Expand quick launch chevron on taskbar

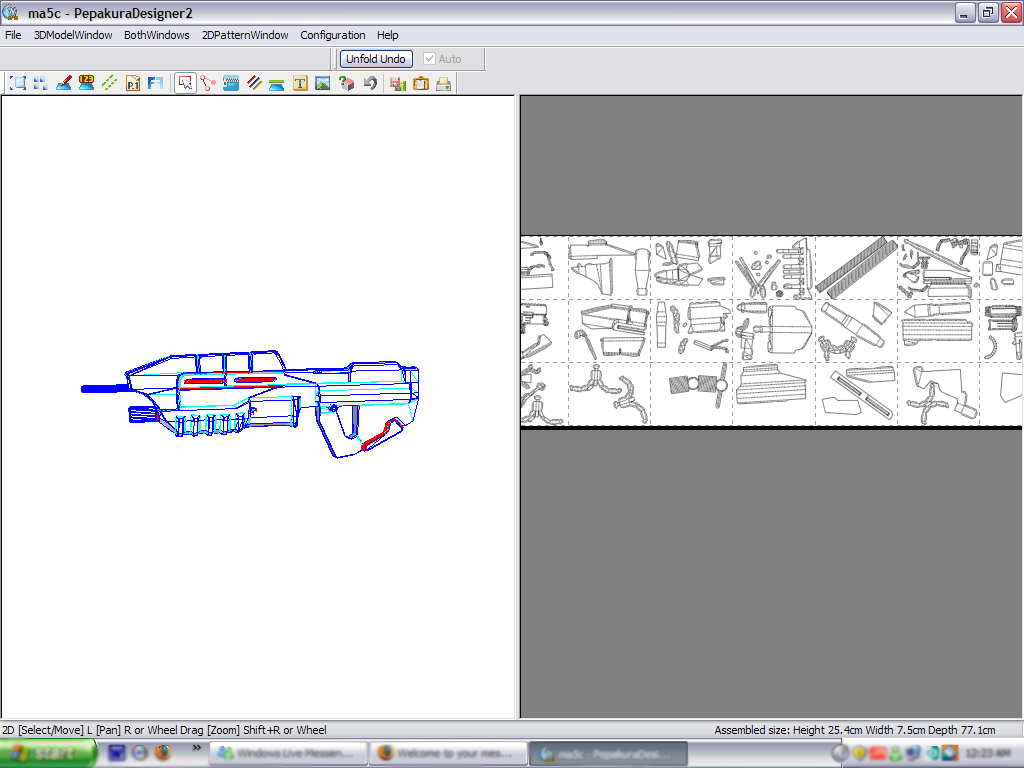[197, 748]
